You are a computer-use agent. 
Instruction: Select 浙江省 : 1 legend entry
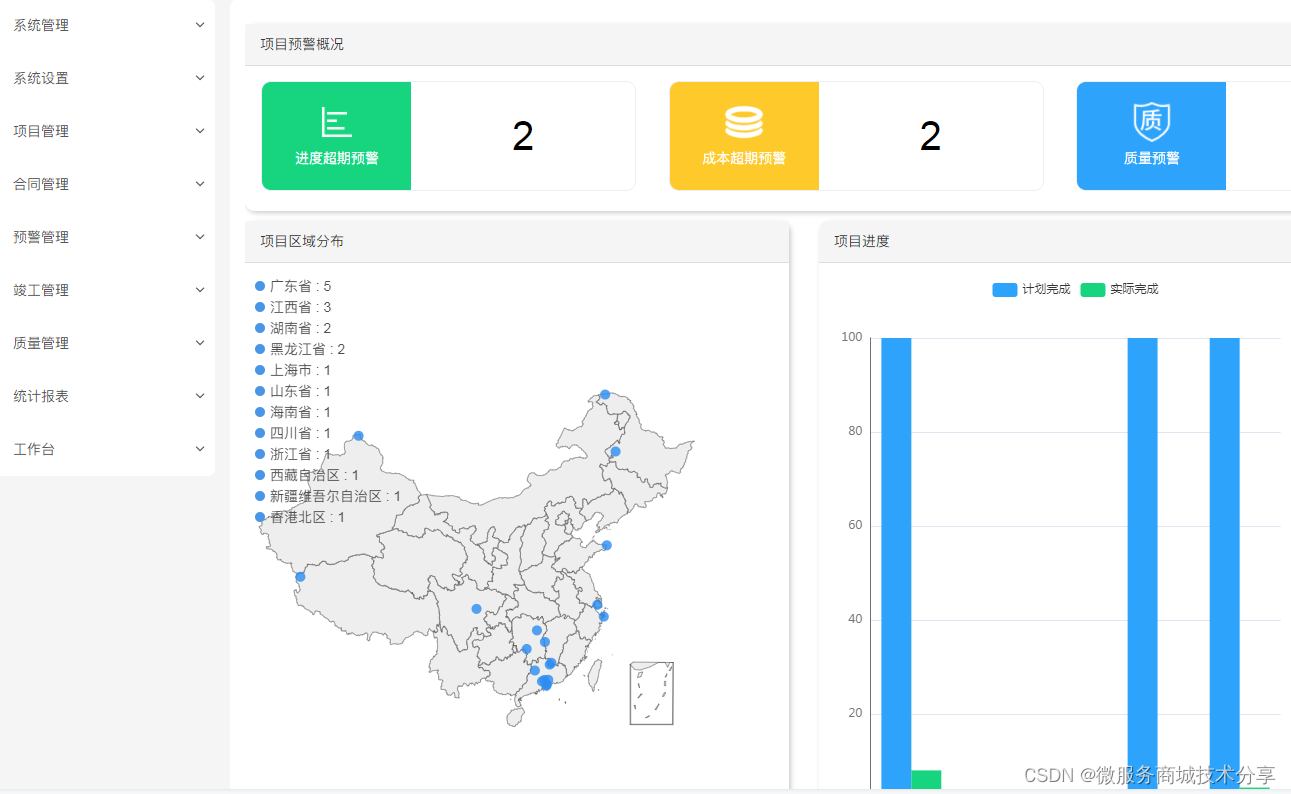293,454
